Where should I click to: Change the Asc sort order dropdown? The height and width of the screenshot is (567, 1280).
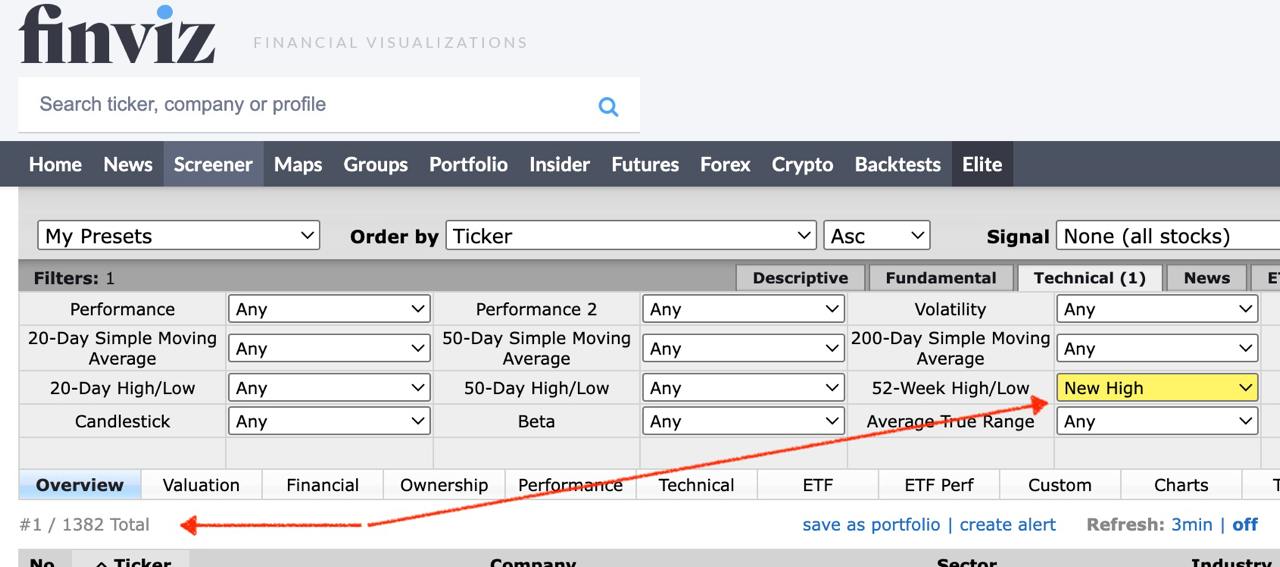(x=877, y=236)
